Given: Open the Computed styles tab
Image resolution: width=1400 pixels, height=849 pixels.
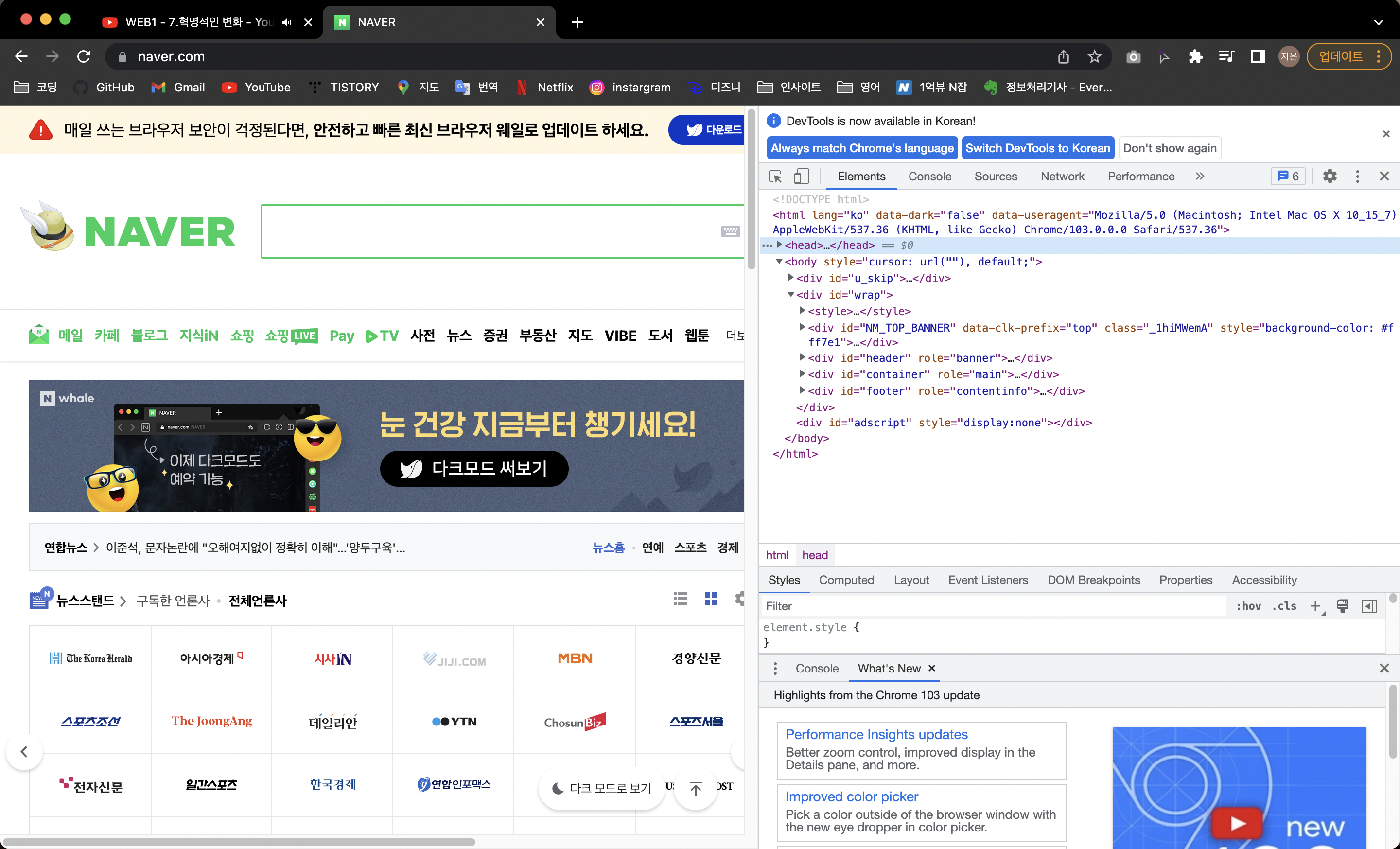Looking at the screenshot, I should coord(846,580).
